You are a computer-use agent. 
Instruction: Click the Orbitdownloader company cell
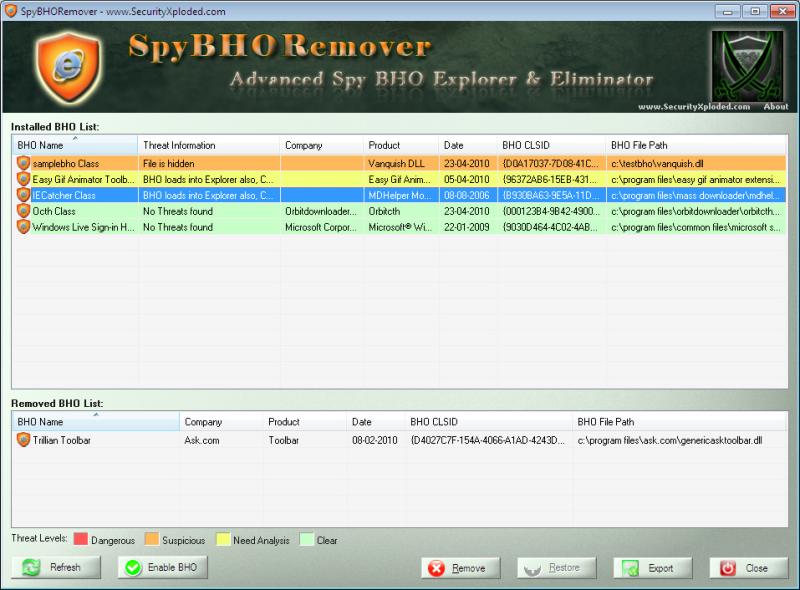pyautogui.click(x=321, y=211)
